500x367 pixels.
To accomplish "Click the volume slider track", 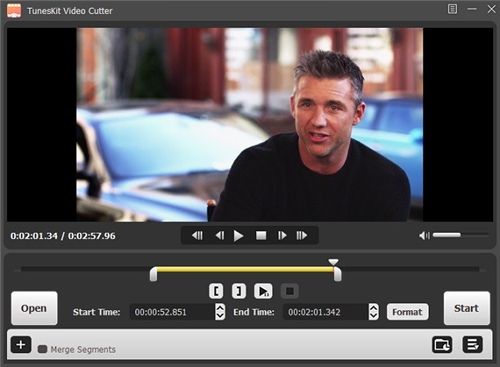I will 460,235.
